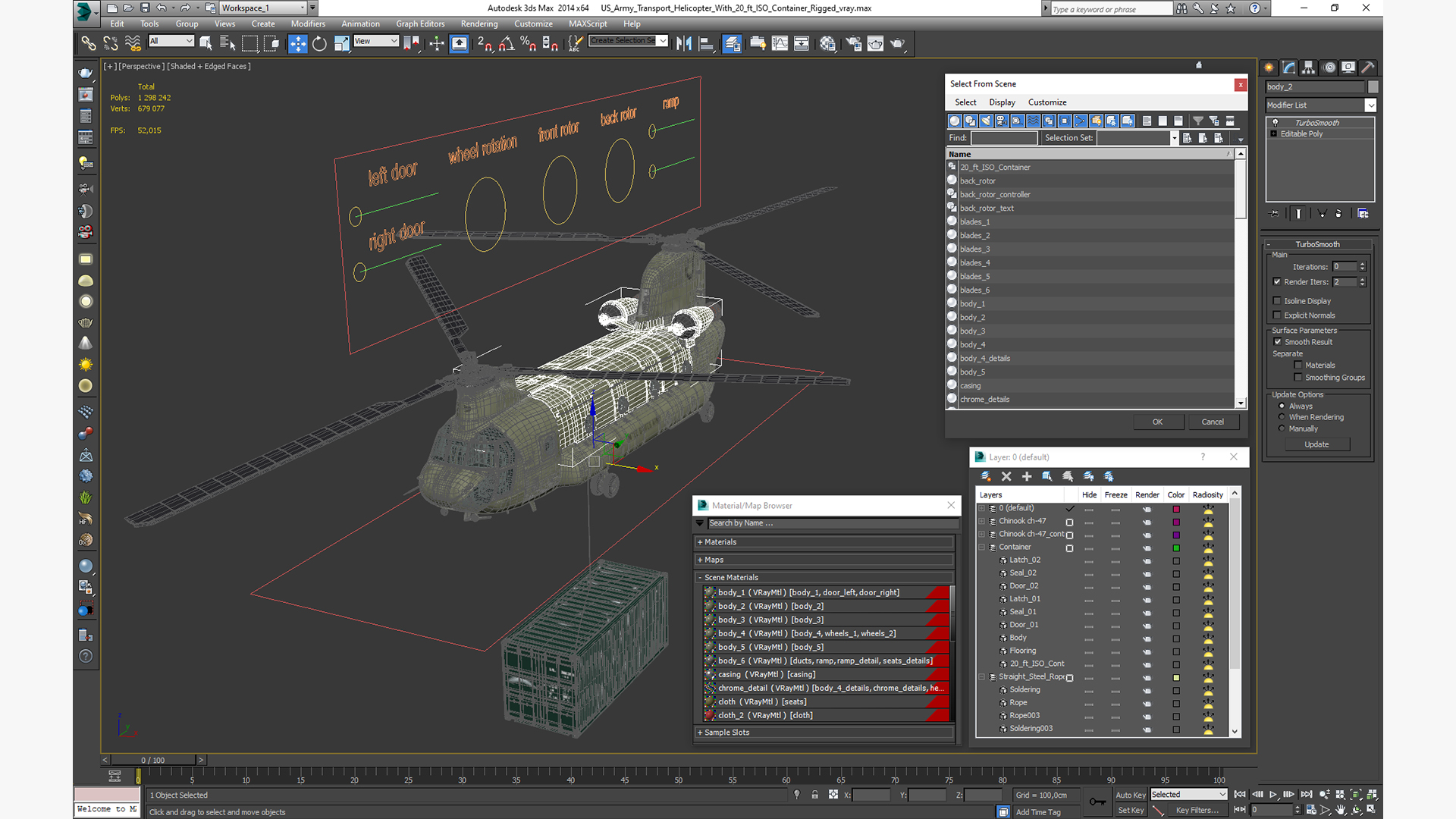Open the Hierarchy command panel tab
Viewport: 1456px width, 819px height.
click(x=1309, y=67)
